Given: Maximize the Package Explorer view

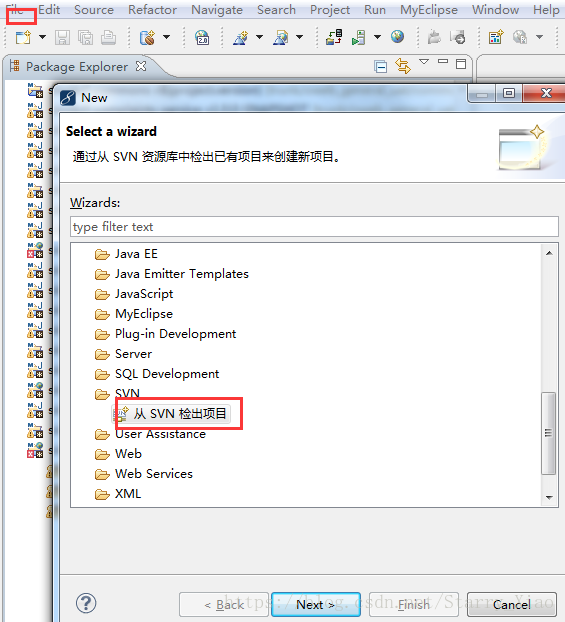Looking at the screenshot, I should 461,64.
